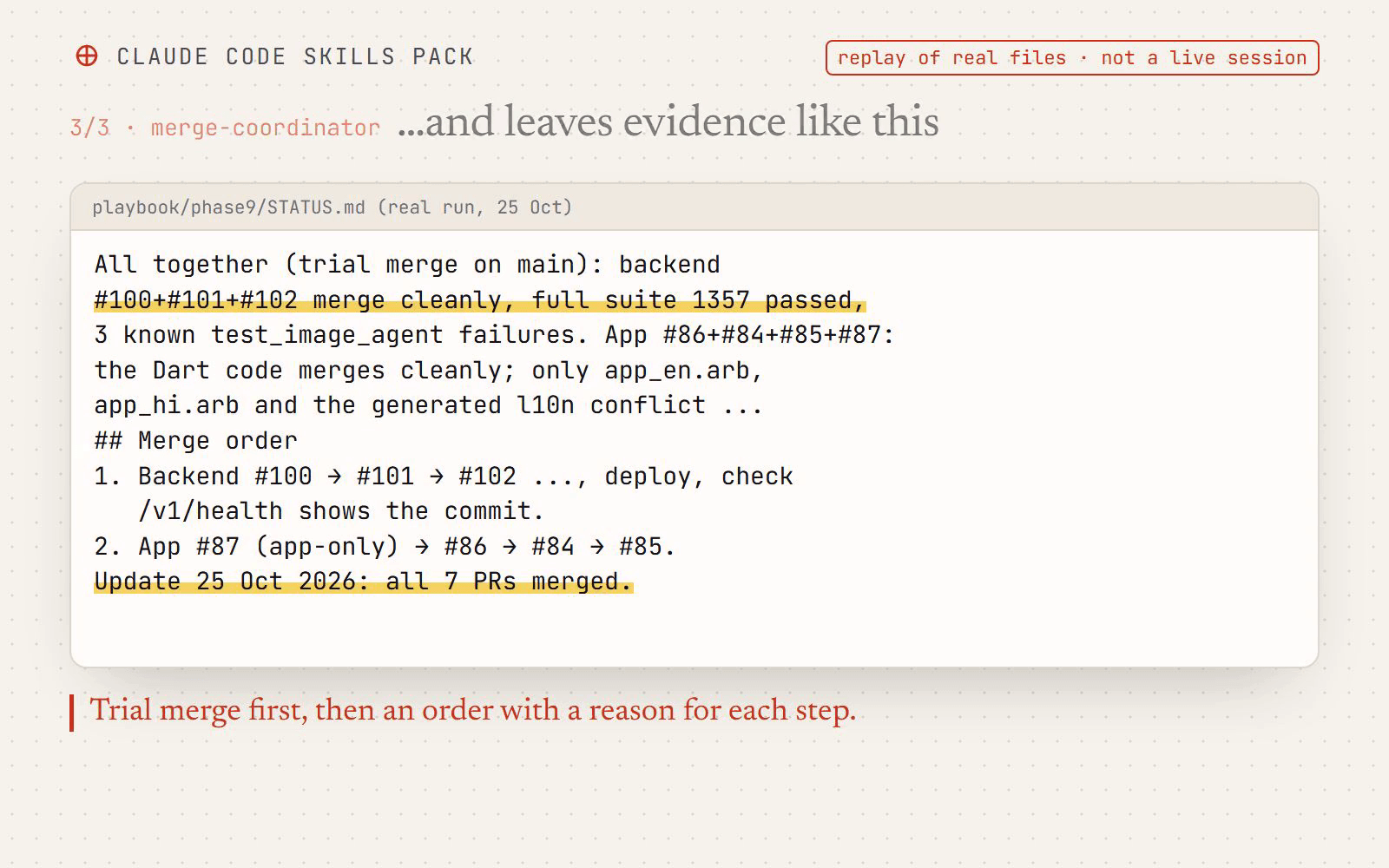Click highlighted line 'full suite 1357 passed'
Screen dimensions: 1389x868
480,300
